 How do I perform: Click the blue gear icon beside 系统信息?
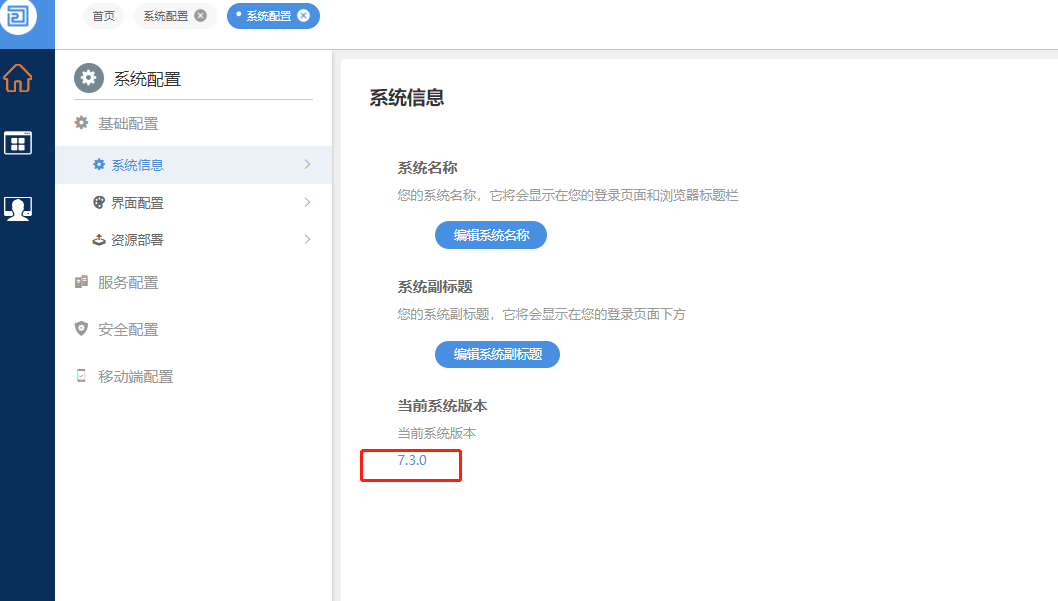click(99, 165)
